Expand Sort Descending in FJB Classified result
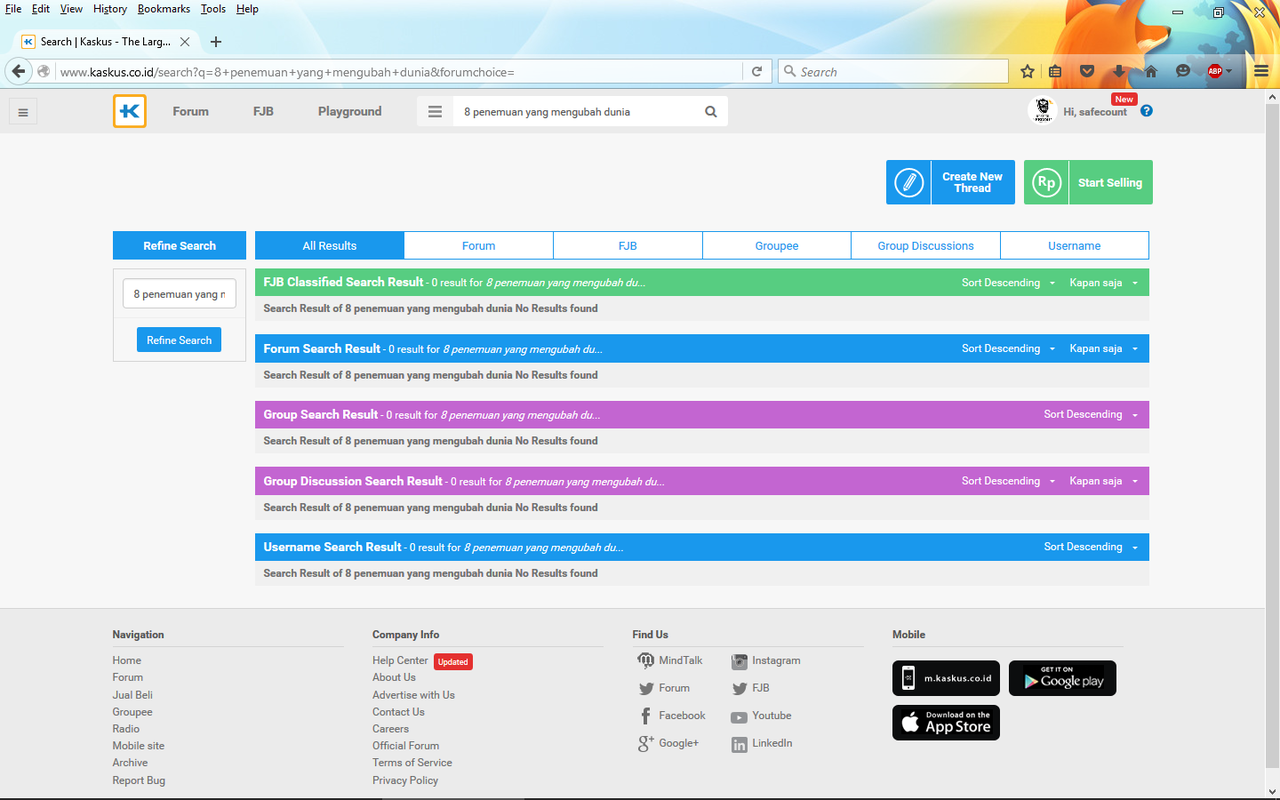 pos(1008,283)
